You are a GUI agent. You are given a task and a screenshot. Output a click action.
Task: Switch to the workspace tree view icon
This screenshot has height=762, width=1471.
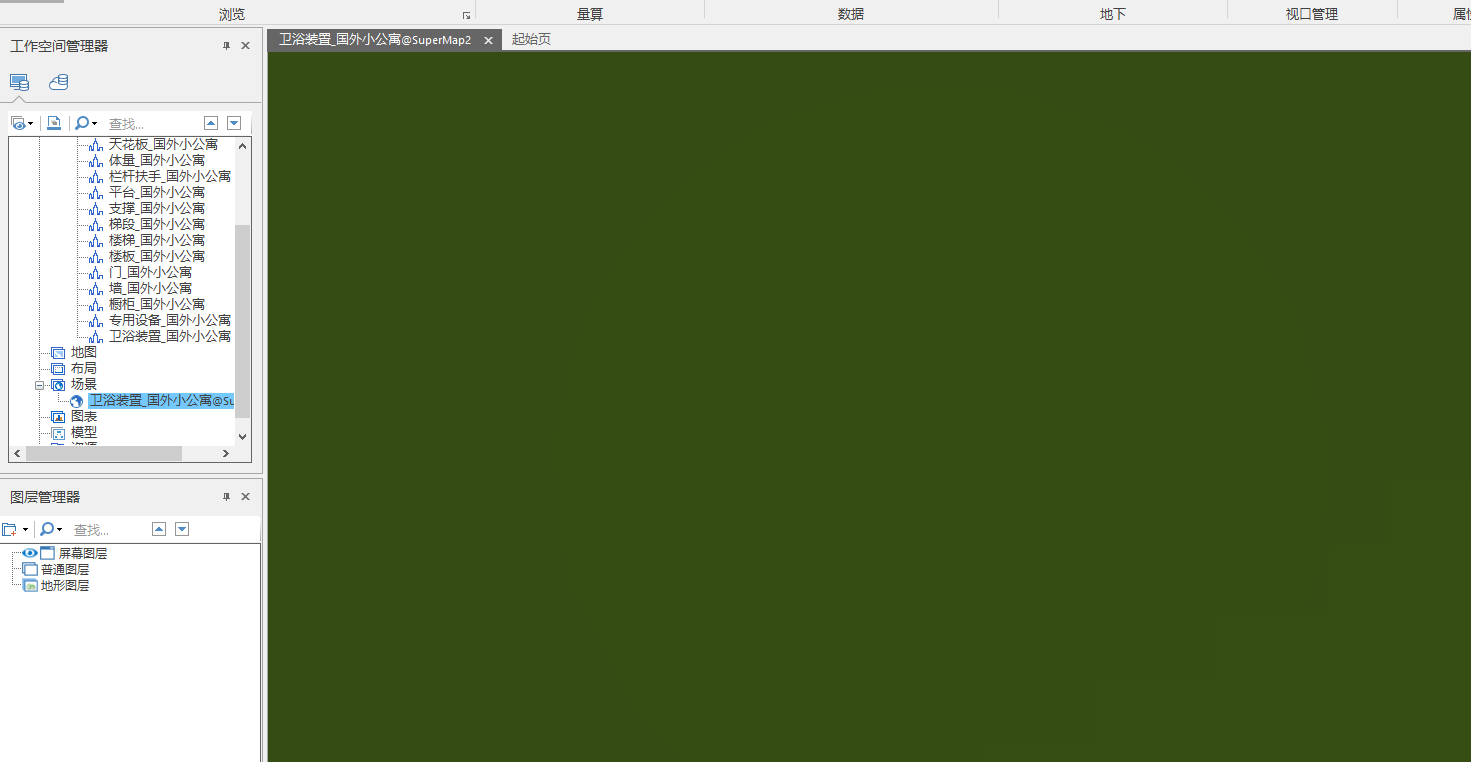[x=19, y=82]
